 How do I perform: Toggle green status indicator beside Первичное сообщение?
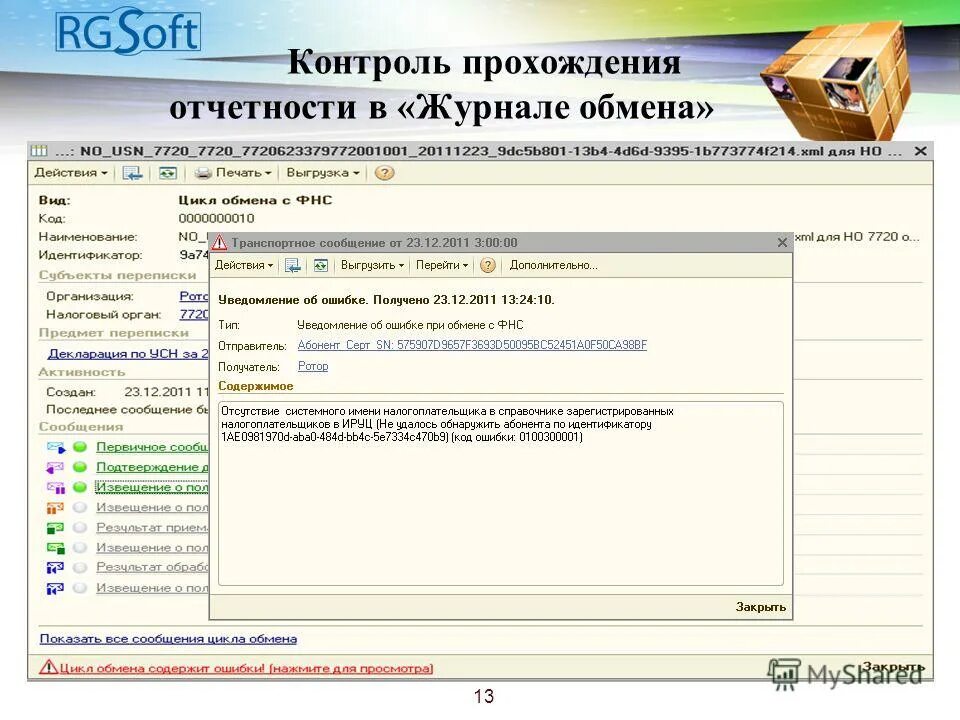(80, 447)
